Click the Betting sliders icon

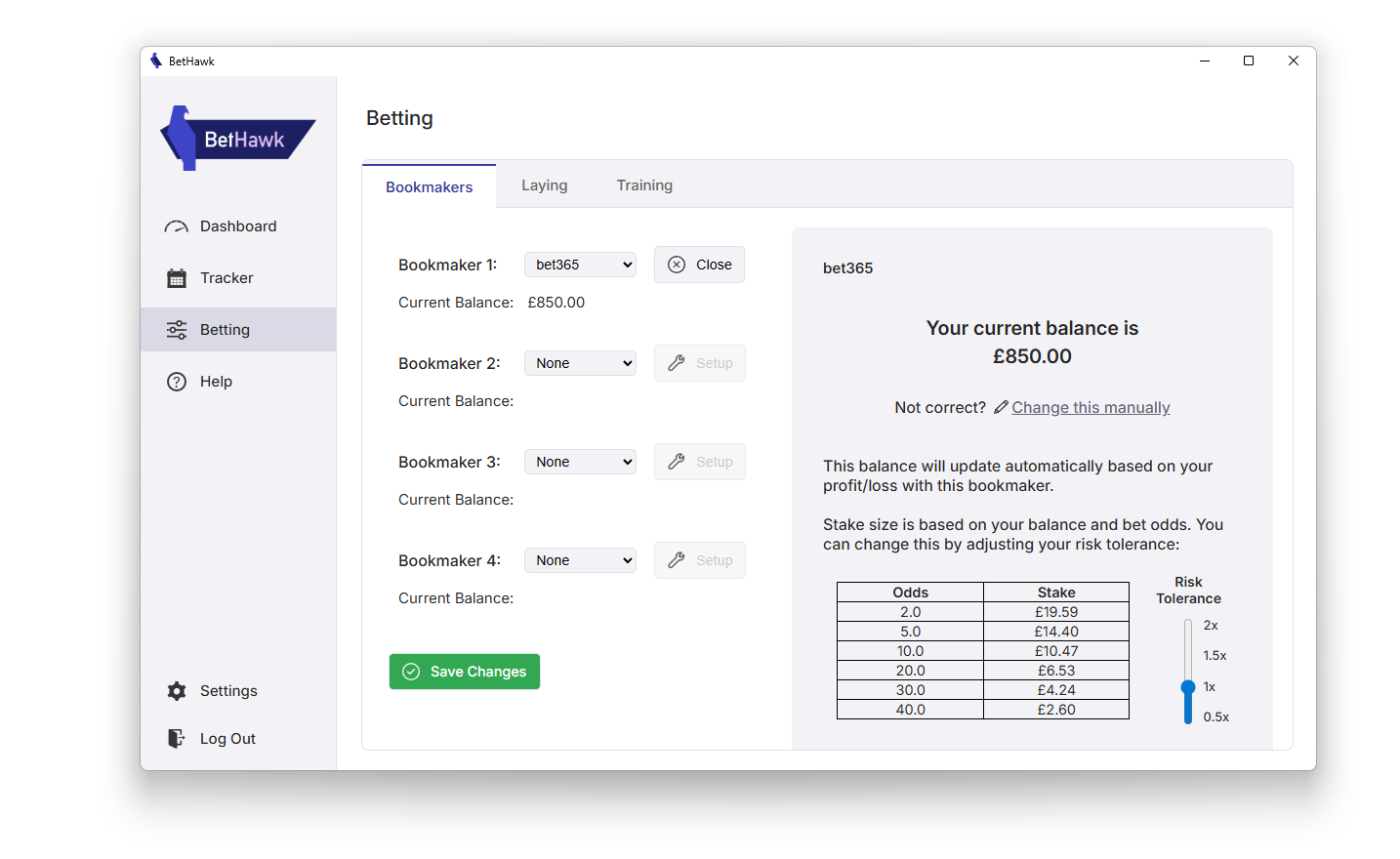pyautogui.click(x=176, y=330)
